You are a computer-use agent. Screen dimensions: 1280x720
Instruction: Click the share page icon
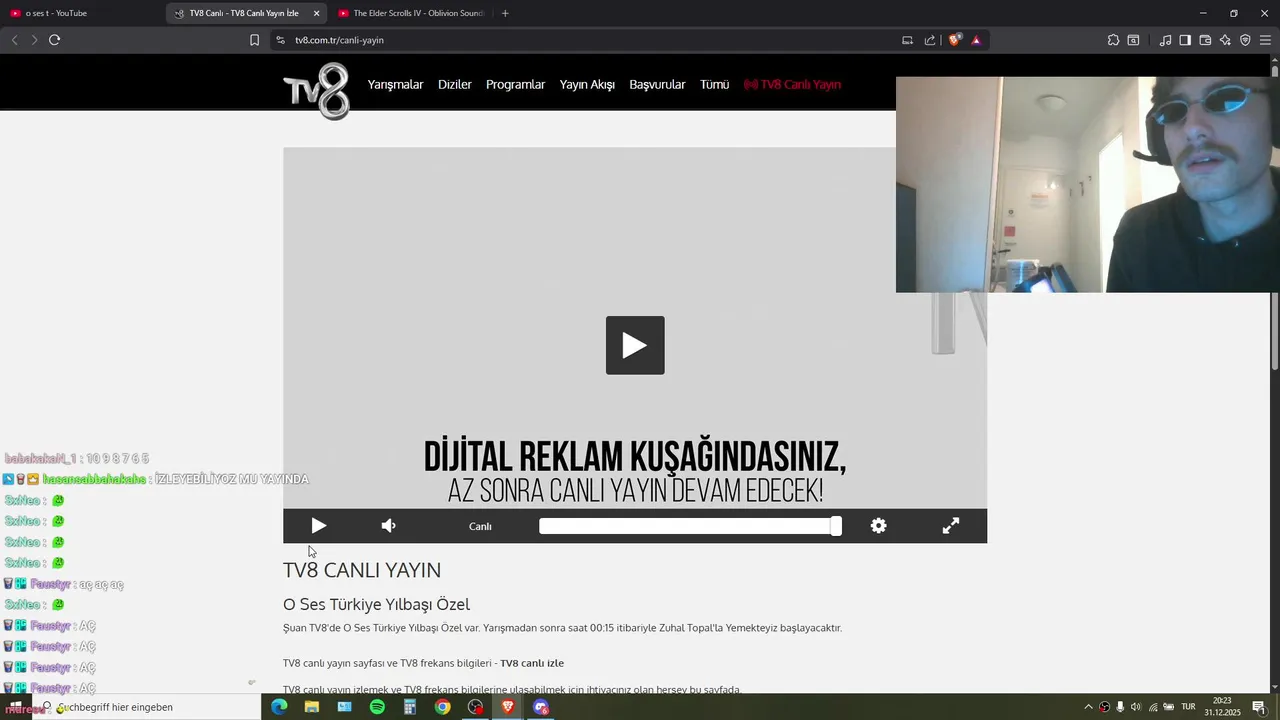pos(930,40)
